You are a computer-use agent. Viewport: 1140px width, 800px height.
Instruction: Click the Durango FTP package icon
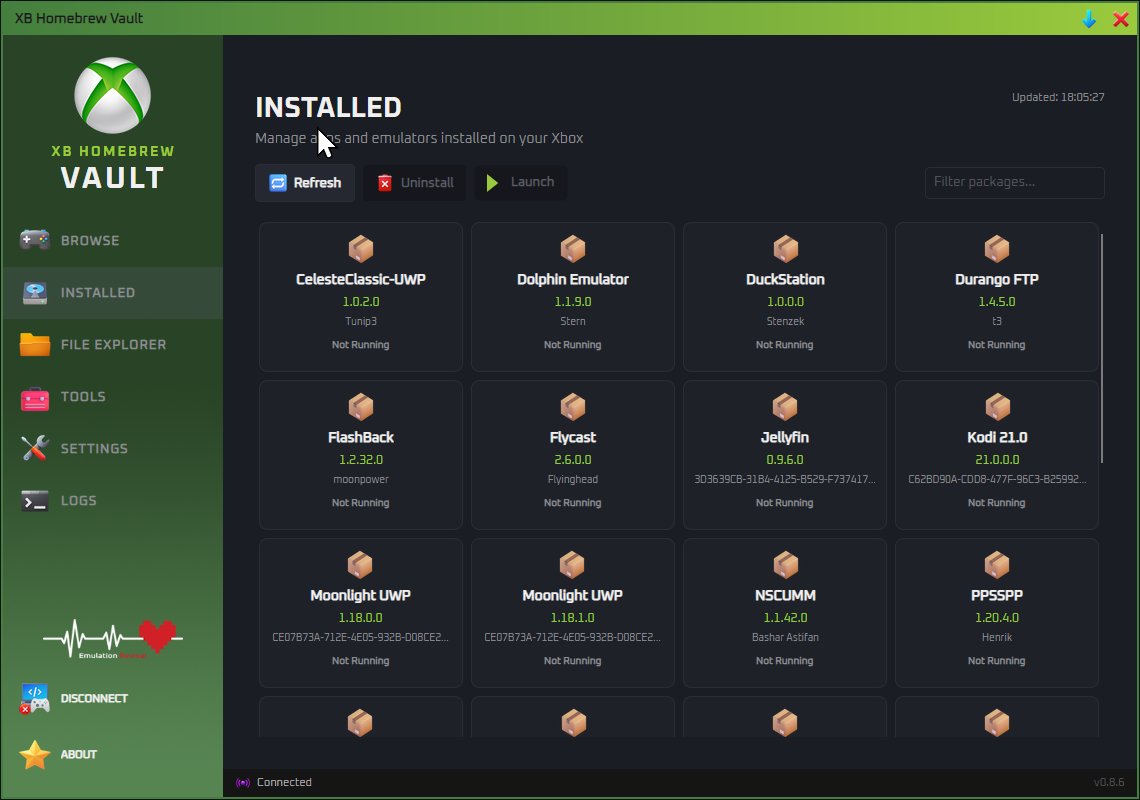pyautogui.click(x=997, y=249)
